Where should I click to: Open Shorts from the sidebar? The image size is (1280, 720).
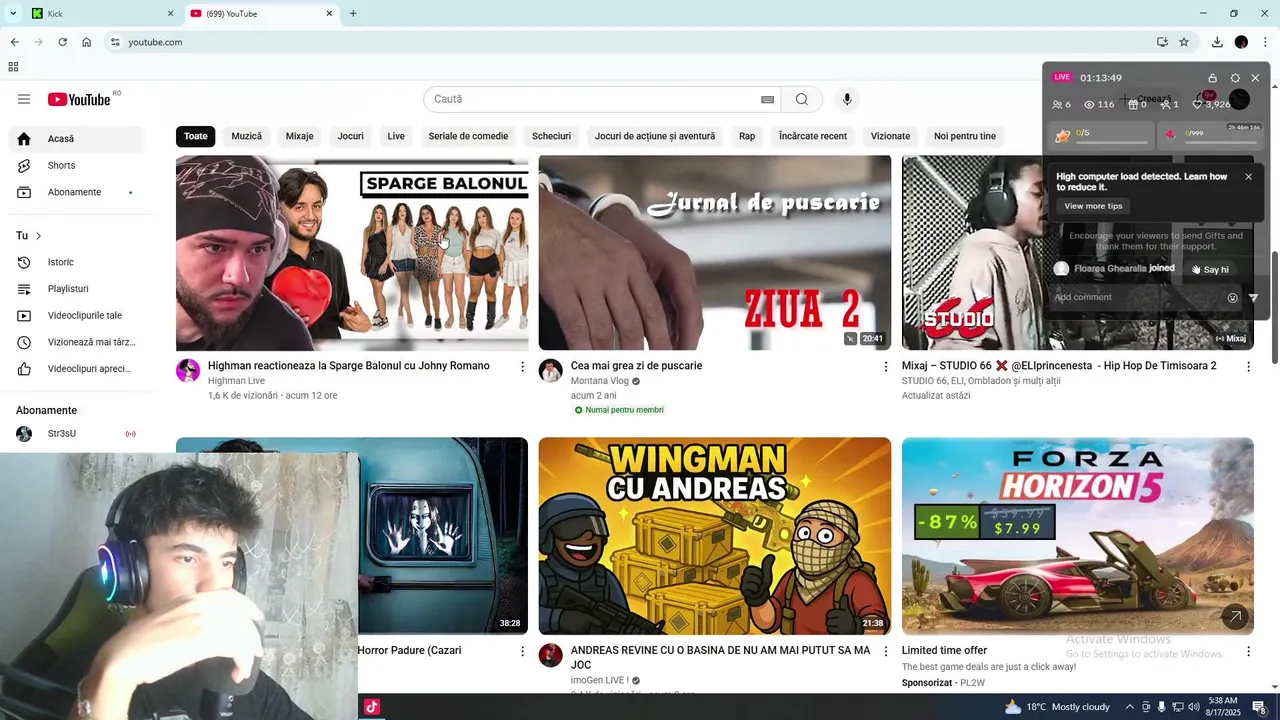76,165
